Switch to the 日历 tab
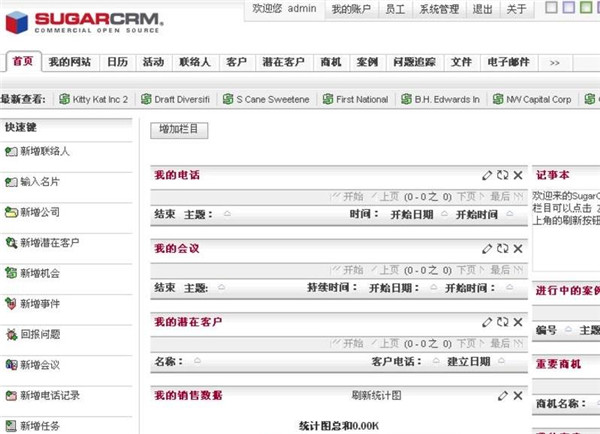Viewport: 600px width, 434px height. coord(117,62)
